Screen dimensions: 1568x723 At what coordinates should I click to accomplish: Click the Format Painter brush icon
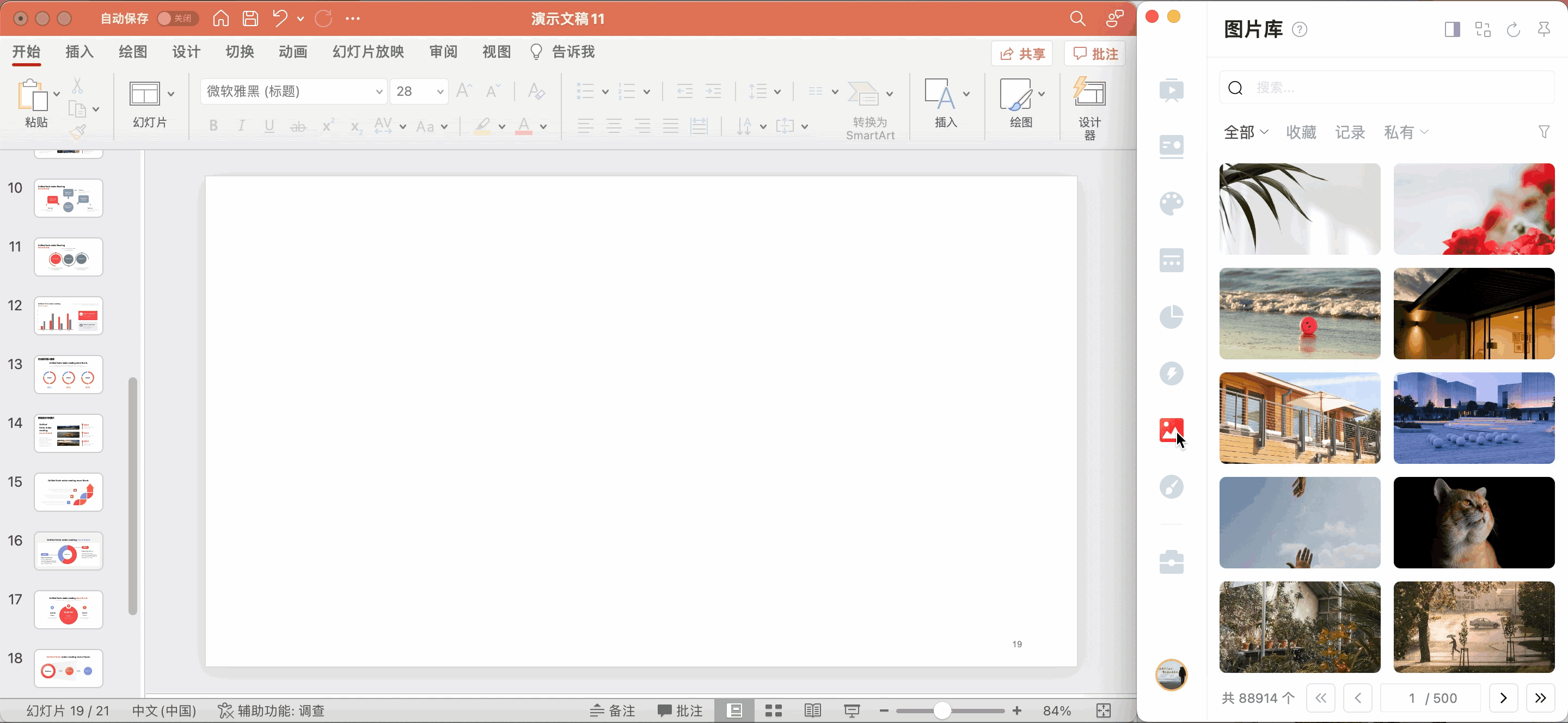point(77,131)
